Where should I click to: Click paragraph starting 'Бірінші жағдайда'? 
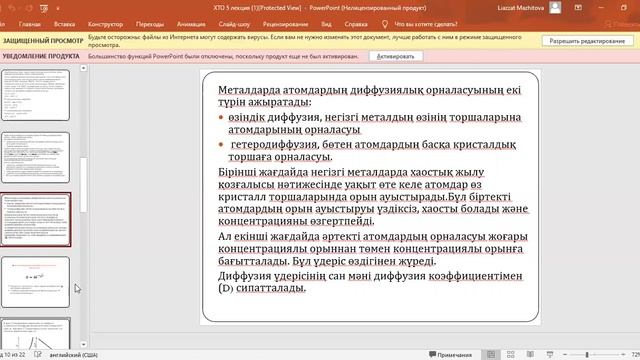click(373, 197)
